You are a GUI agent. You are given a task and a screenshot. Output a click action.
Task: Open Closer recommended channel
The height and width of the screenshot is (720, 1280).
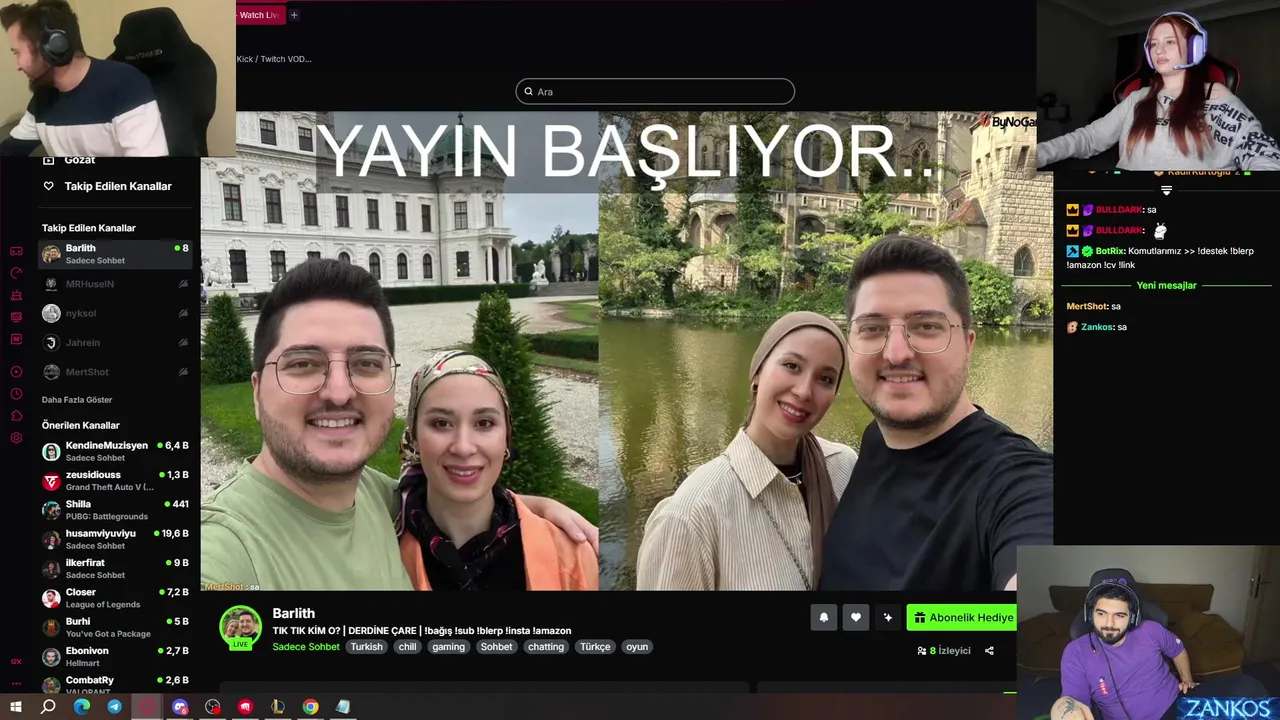(x=114, y=598)
